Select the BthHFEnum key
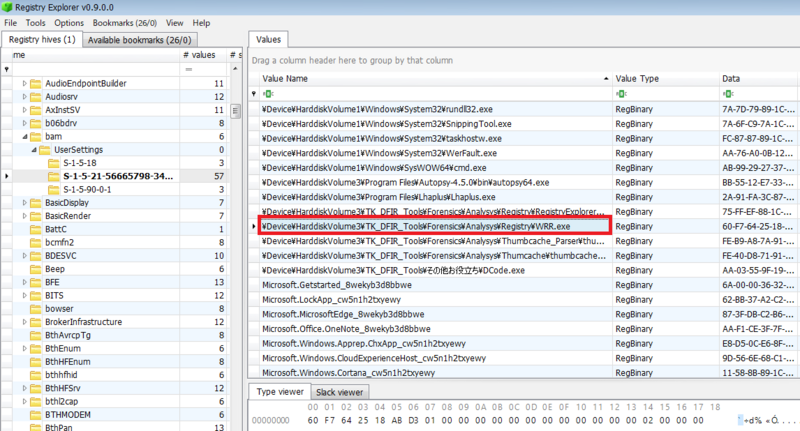The image size is (800, 431). point(68,362)
